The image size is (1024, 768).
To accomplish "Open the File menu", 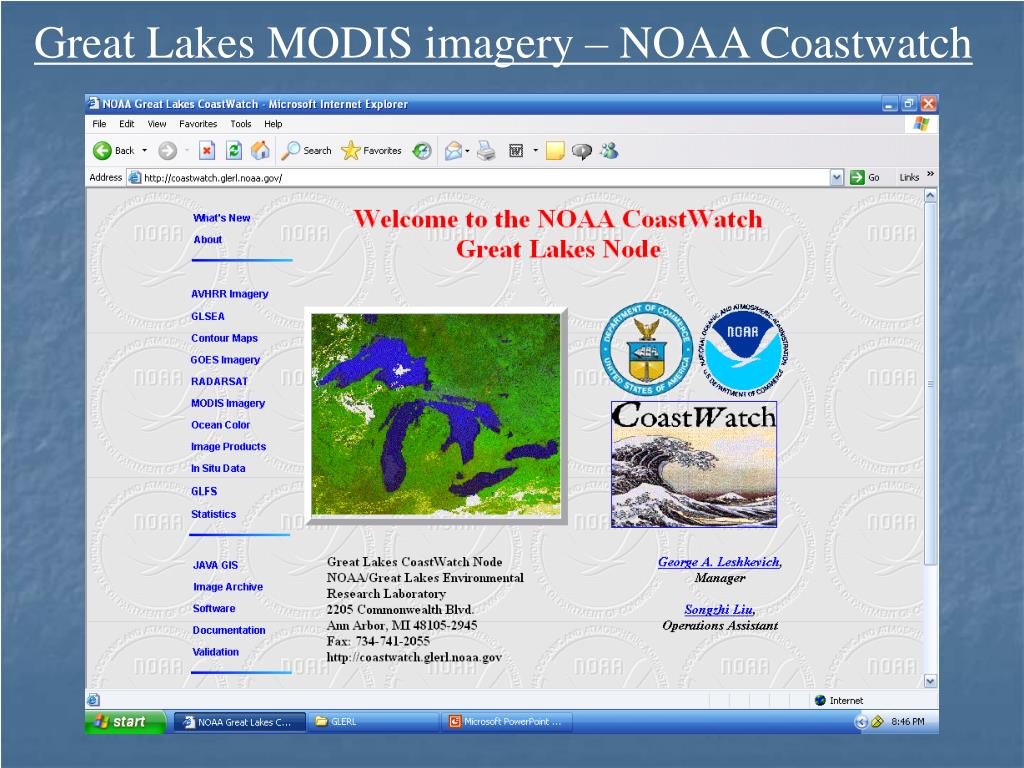I will pyautogui.click(x=99, y=123).
